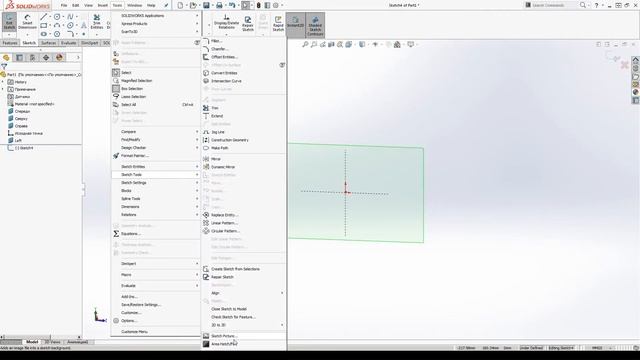Choose Convert Entities from submenu
The width and height of the screenshot is (640, 360).
244,73
